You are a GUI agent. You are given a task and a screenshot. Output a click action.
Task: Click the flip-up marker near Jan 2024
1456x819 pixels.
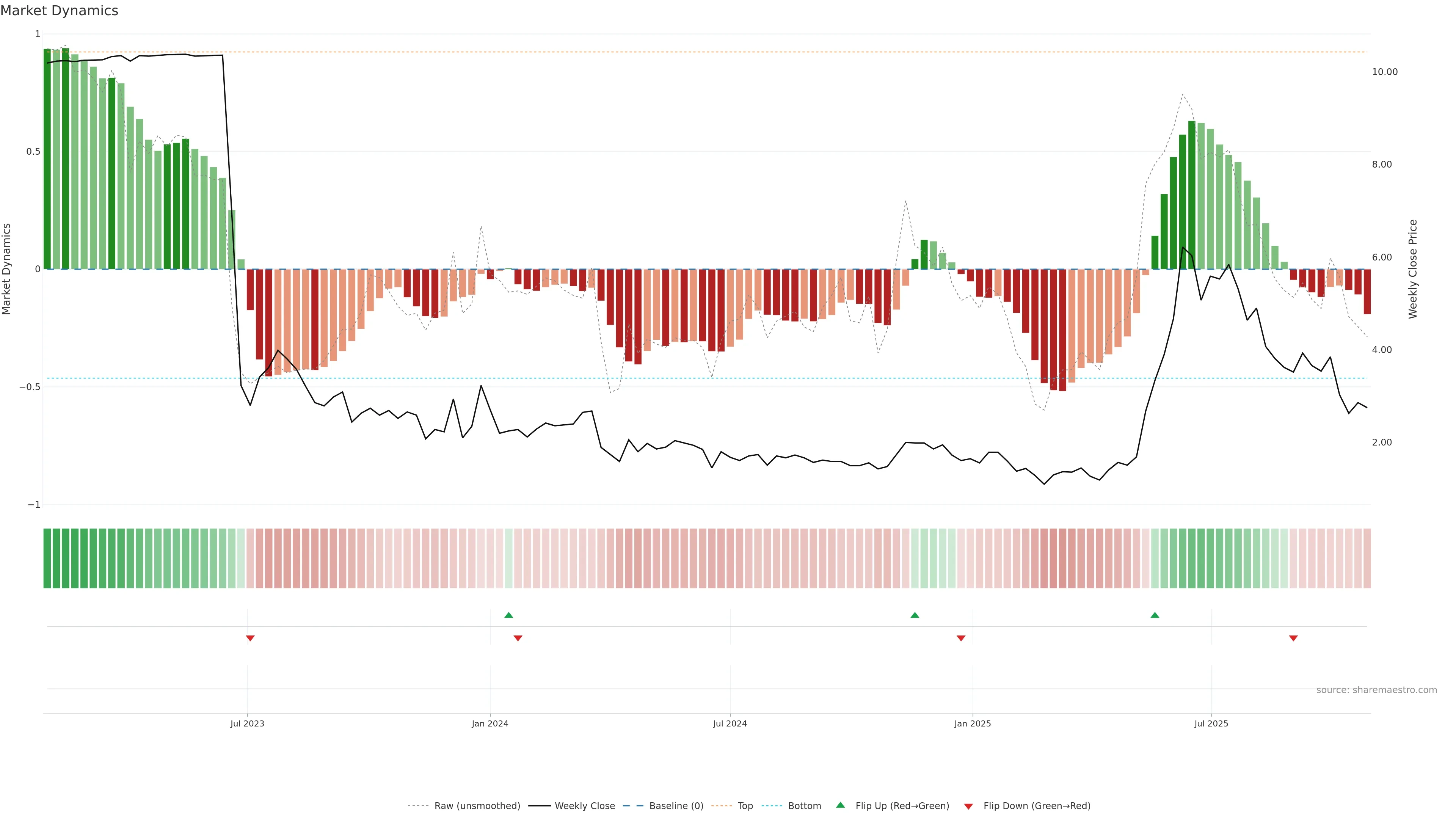pos(508,615)
